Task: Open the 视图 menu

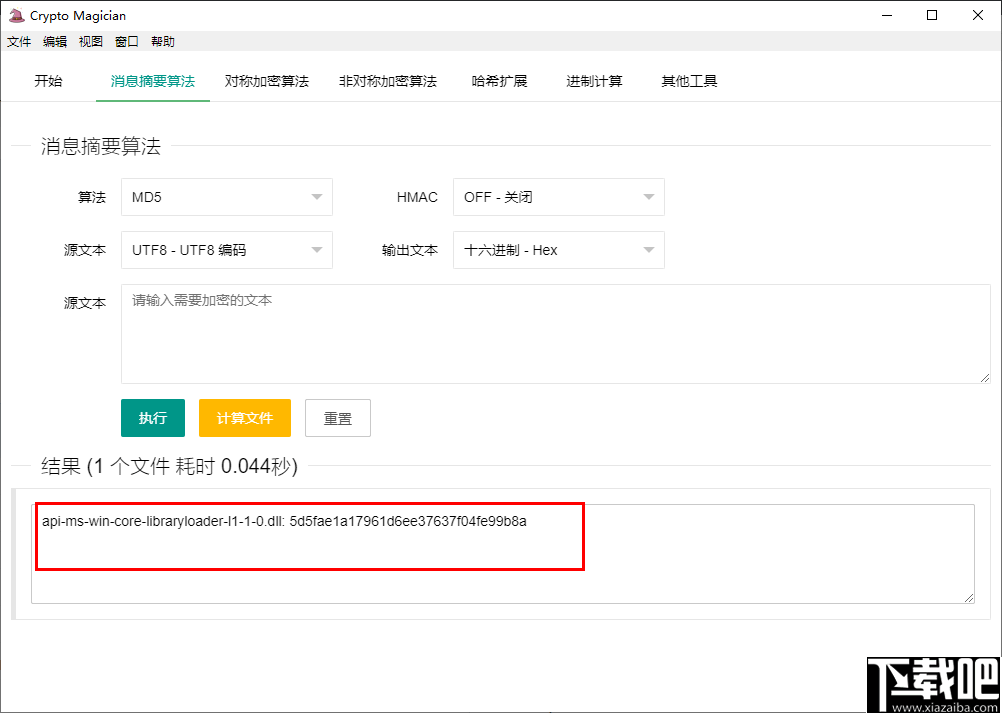Action: point(91,41)
